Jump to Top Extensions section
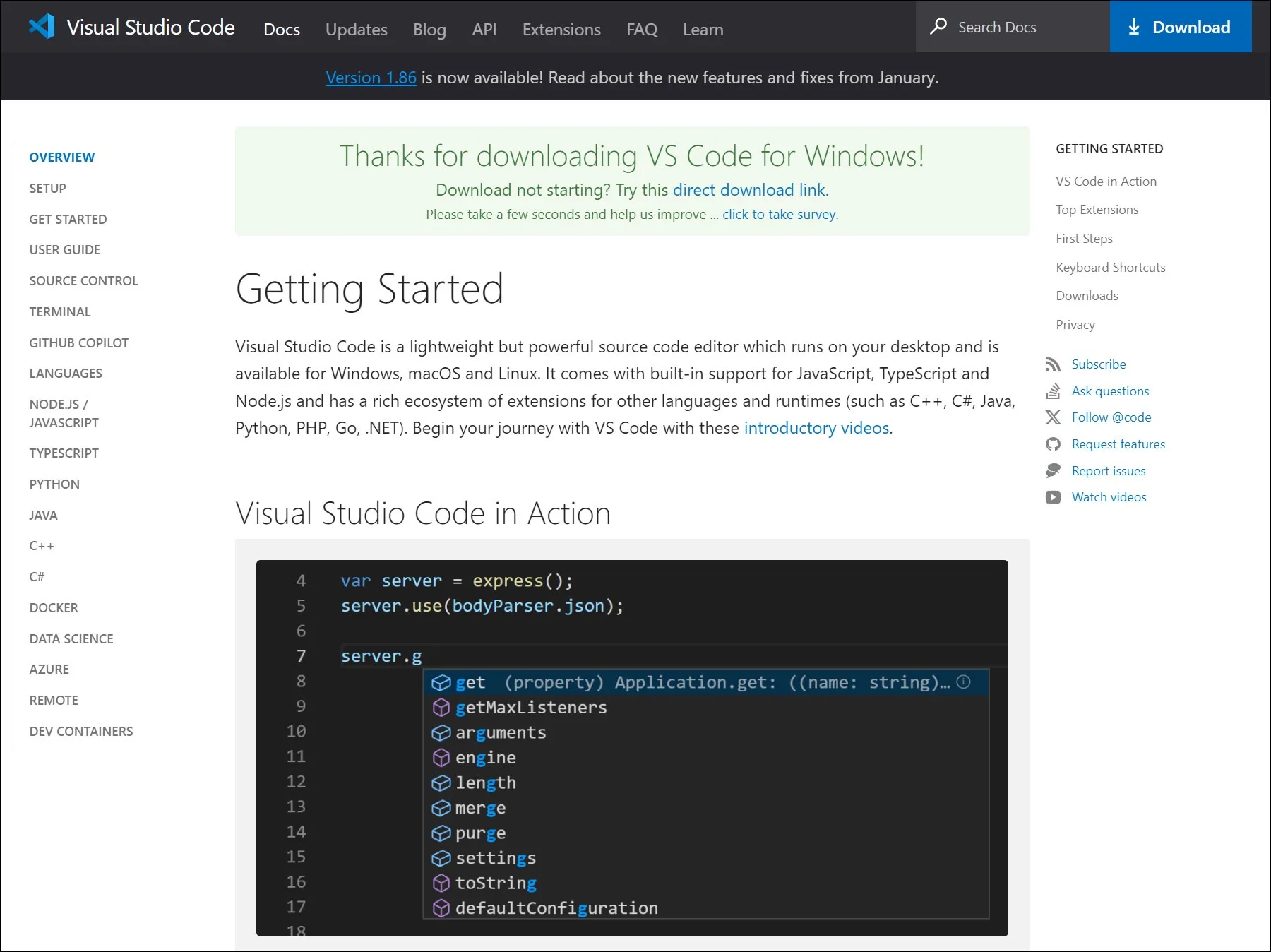 pyautogui.click(x=1097, y=210)
